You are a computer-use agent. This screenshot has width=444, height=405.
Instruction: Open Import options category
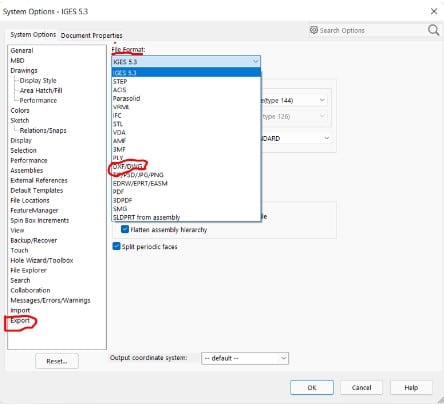click(x=20, y=311)
